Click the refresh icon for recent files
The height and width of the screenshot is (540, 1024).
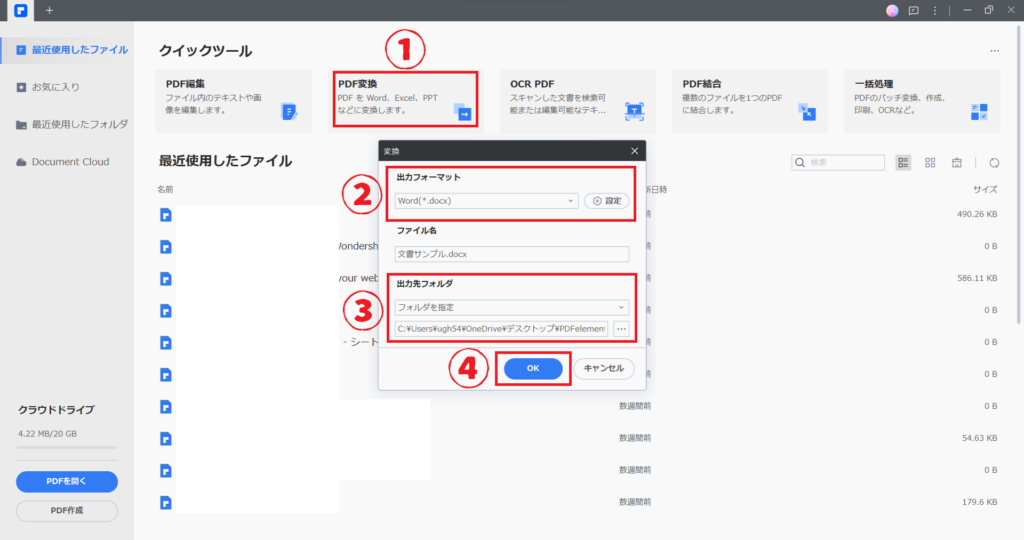tap(994, 162)
